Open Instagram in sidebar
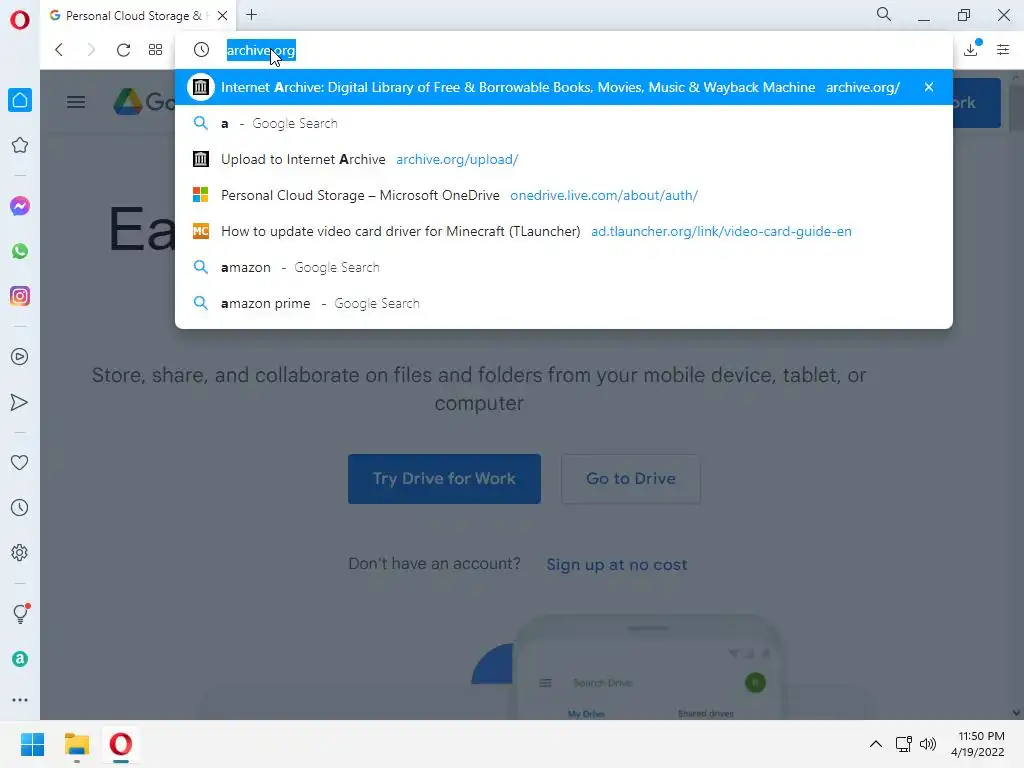 20,296
